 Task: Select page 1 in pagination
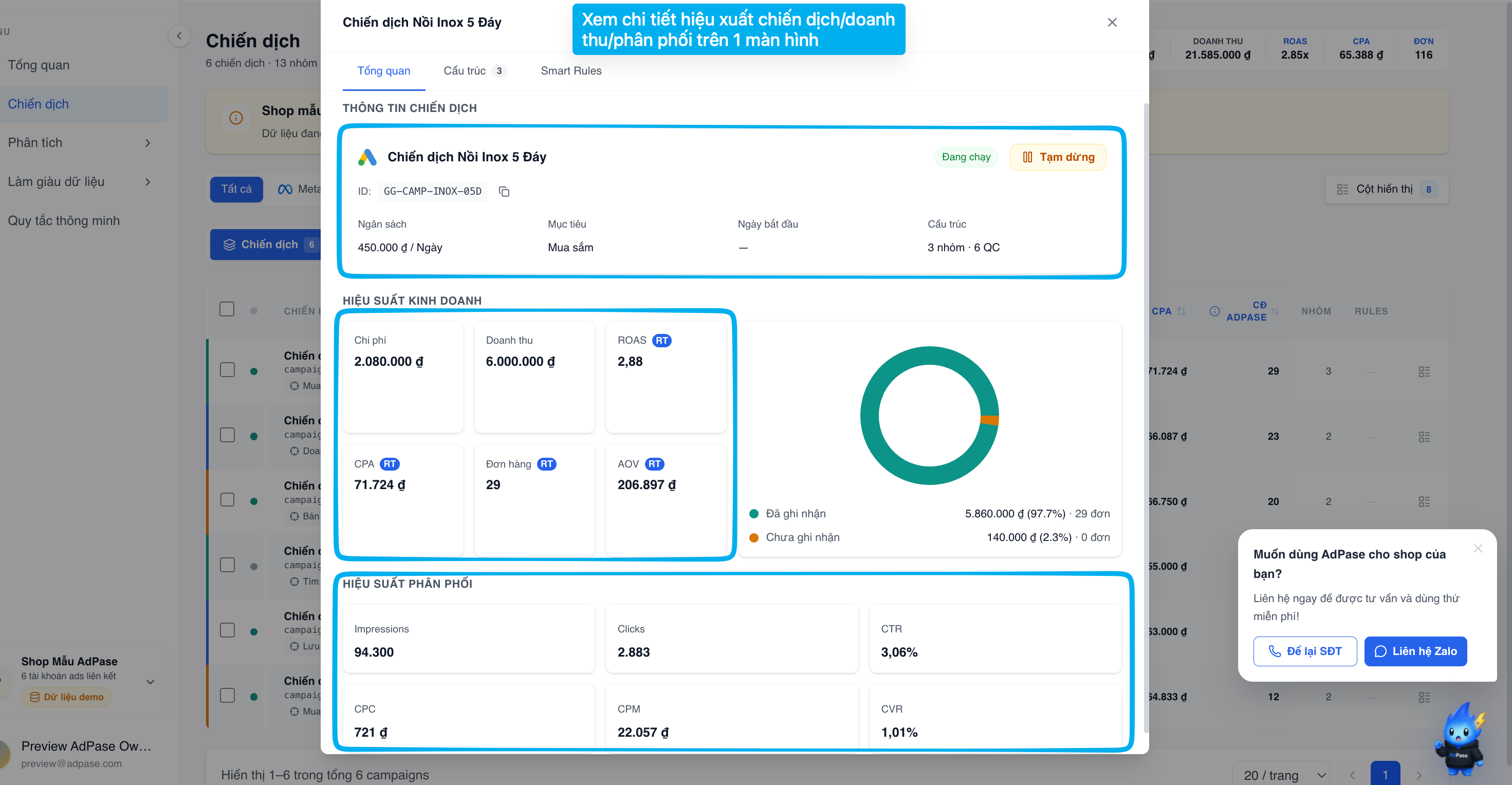coord(1385,775)
